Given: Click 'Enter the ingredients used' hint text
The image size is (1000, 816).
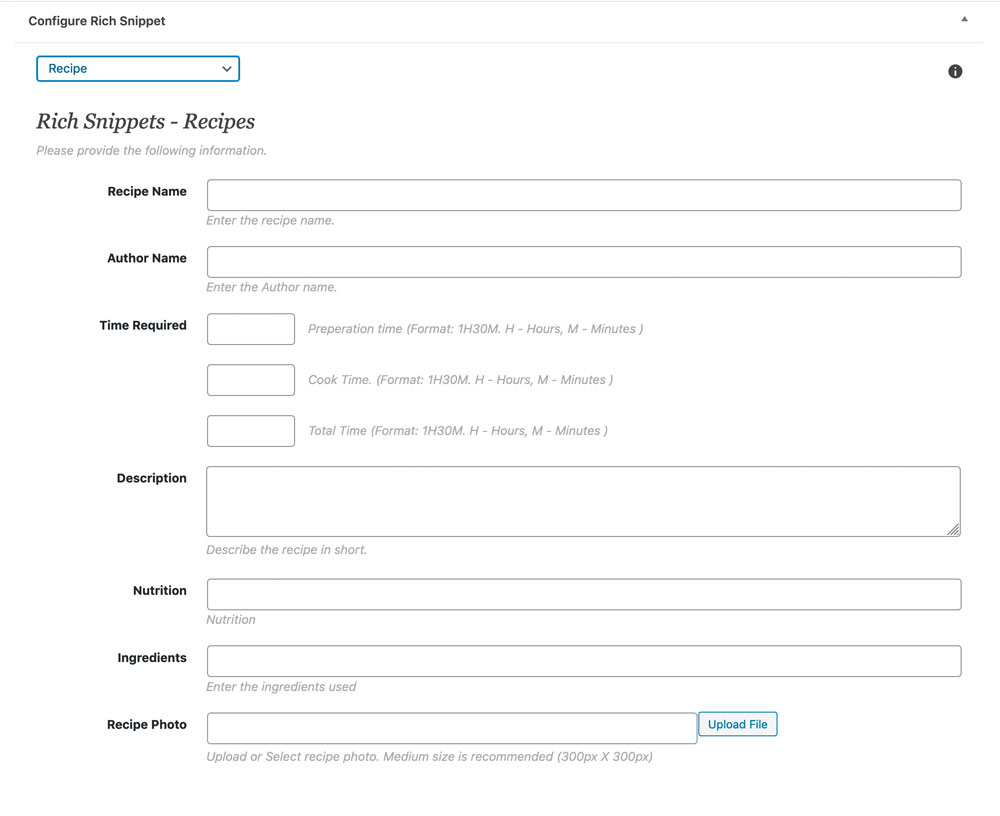Looking at the screenshot, I should [281, 687].
